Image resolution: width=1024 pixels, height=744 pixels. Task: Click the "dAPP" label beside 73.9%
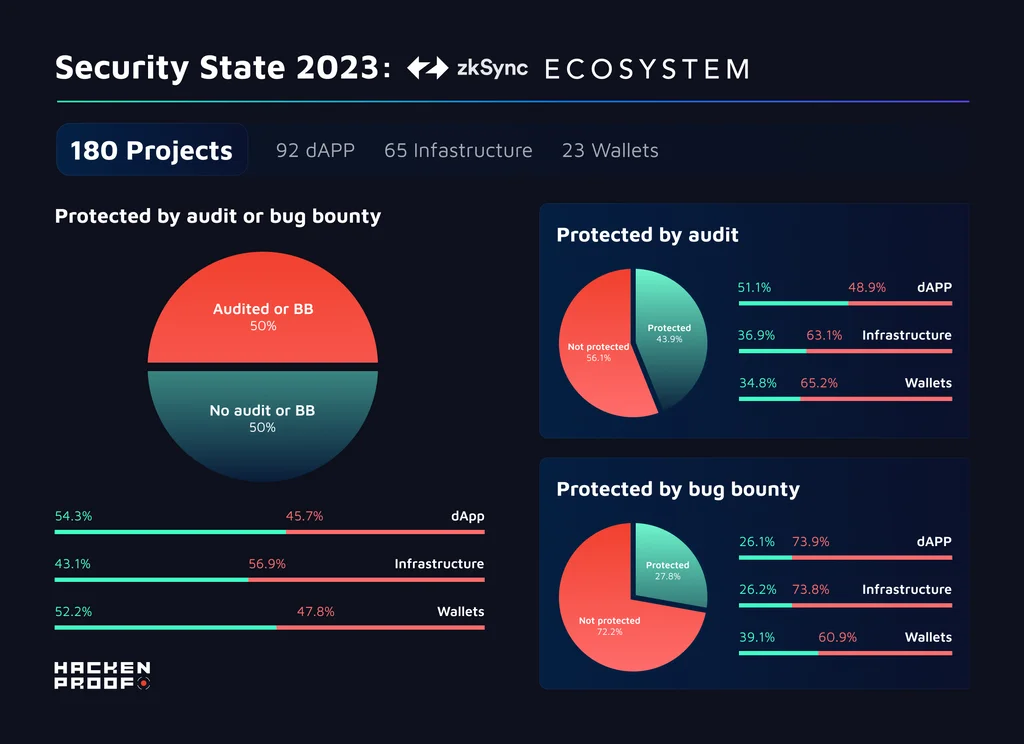[935, 542]
